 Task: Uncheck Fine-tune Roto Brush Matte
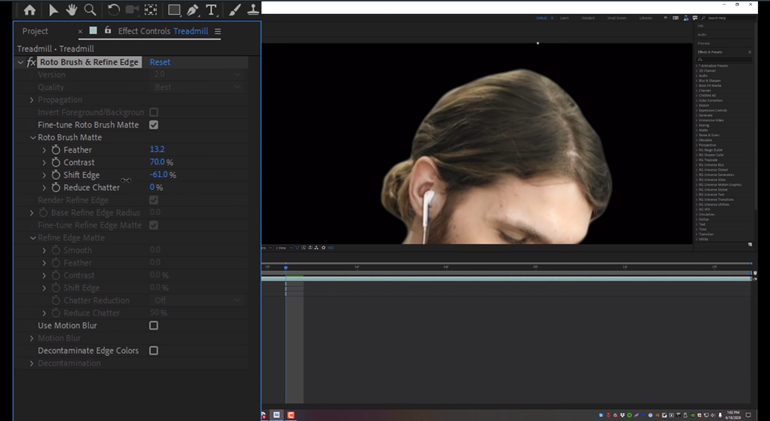[154, 125]
